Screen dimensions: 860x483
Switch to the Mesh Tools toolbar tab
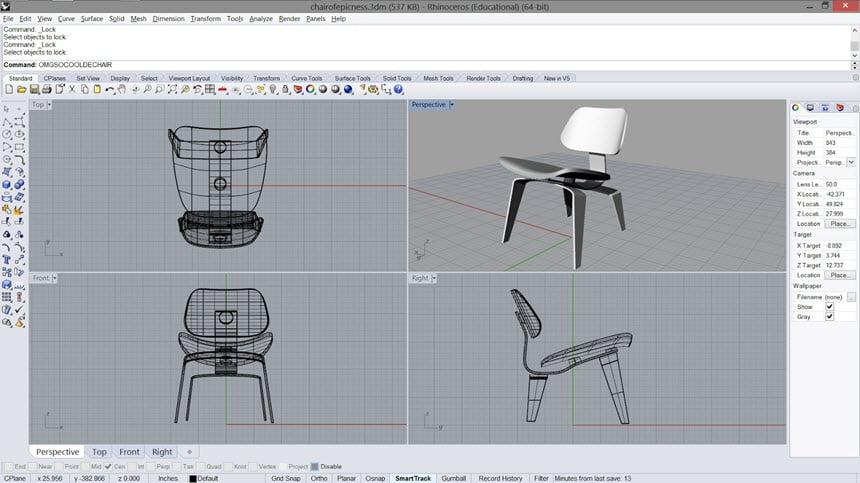(x=438, y=78)
